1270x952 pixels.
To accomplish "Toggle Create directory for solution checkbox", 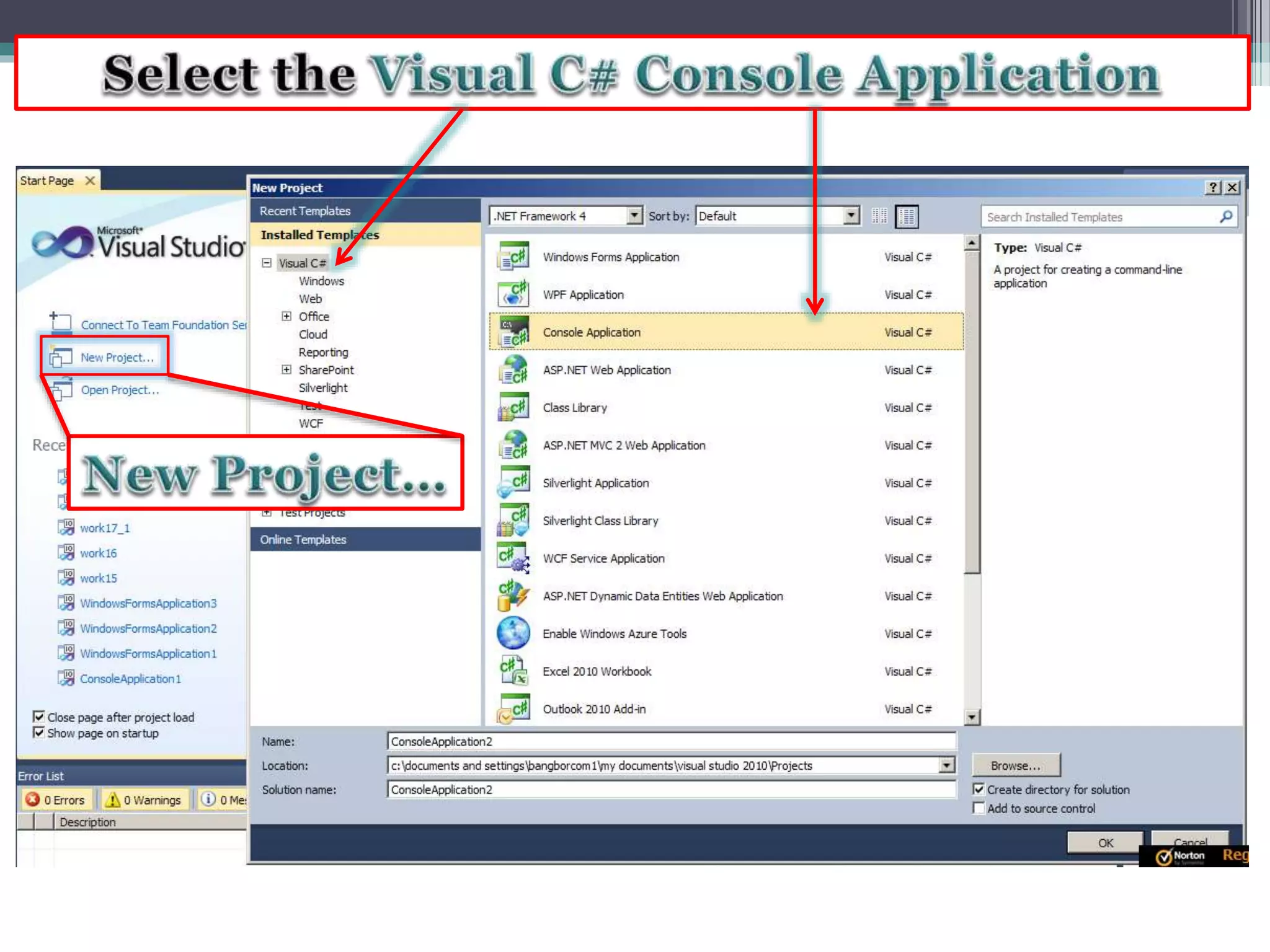I will 979,790.
